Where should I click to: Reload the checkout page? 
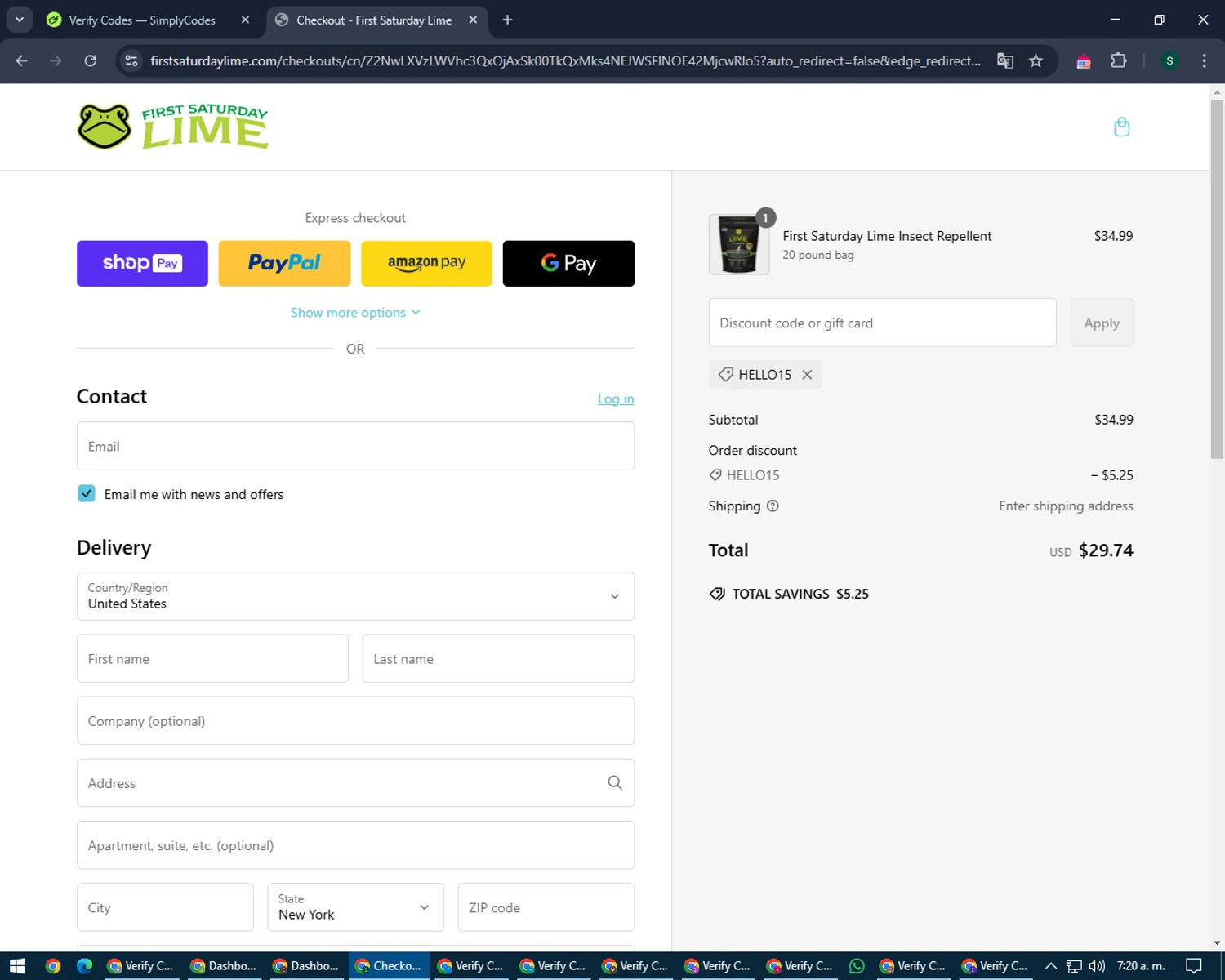(x=91, y=60)
